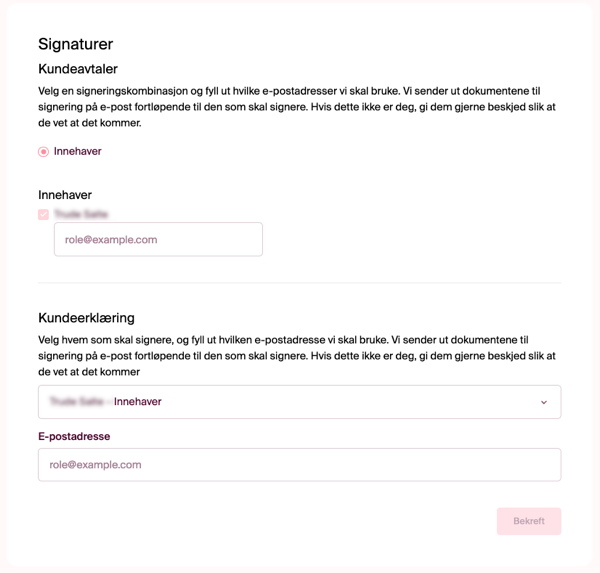
Task: Select the Innehaver radio button
Action: (43, 152)
